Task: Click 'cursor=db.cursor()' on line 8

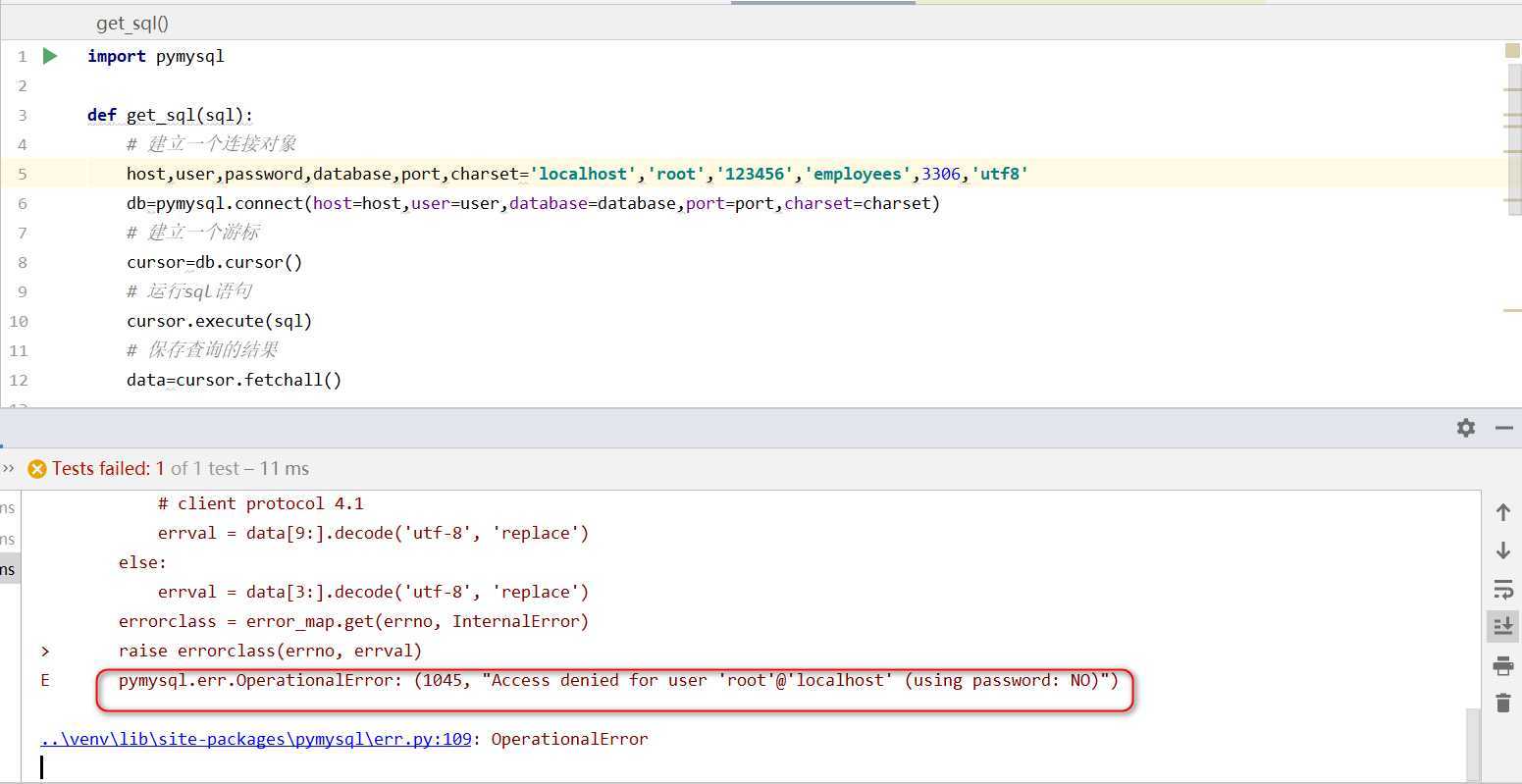Action: click(x=215, y=262)
